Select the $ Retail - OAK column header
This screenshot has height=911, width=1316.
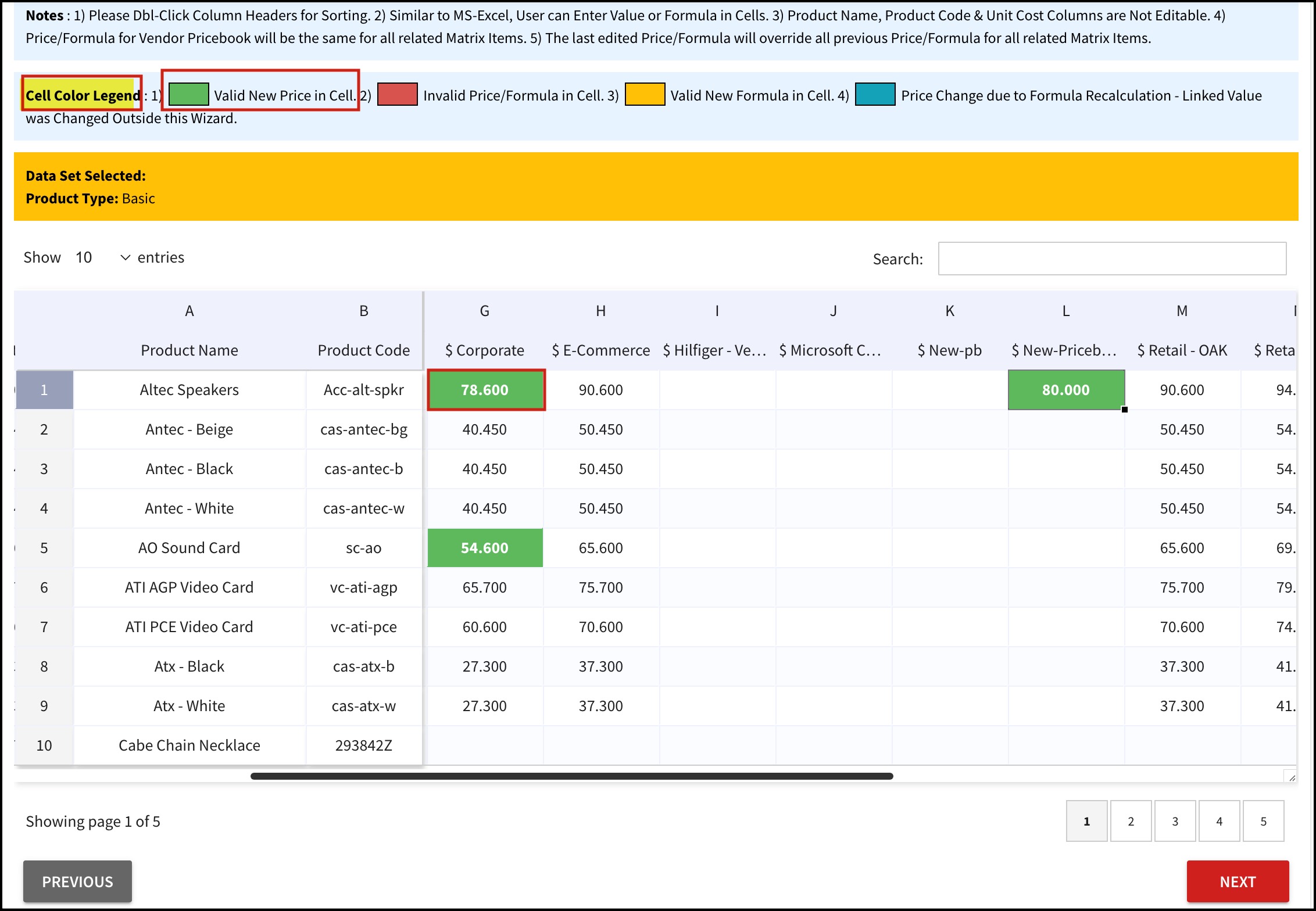point(1182,350)
